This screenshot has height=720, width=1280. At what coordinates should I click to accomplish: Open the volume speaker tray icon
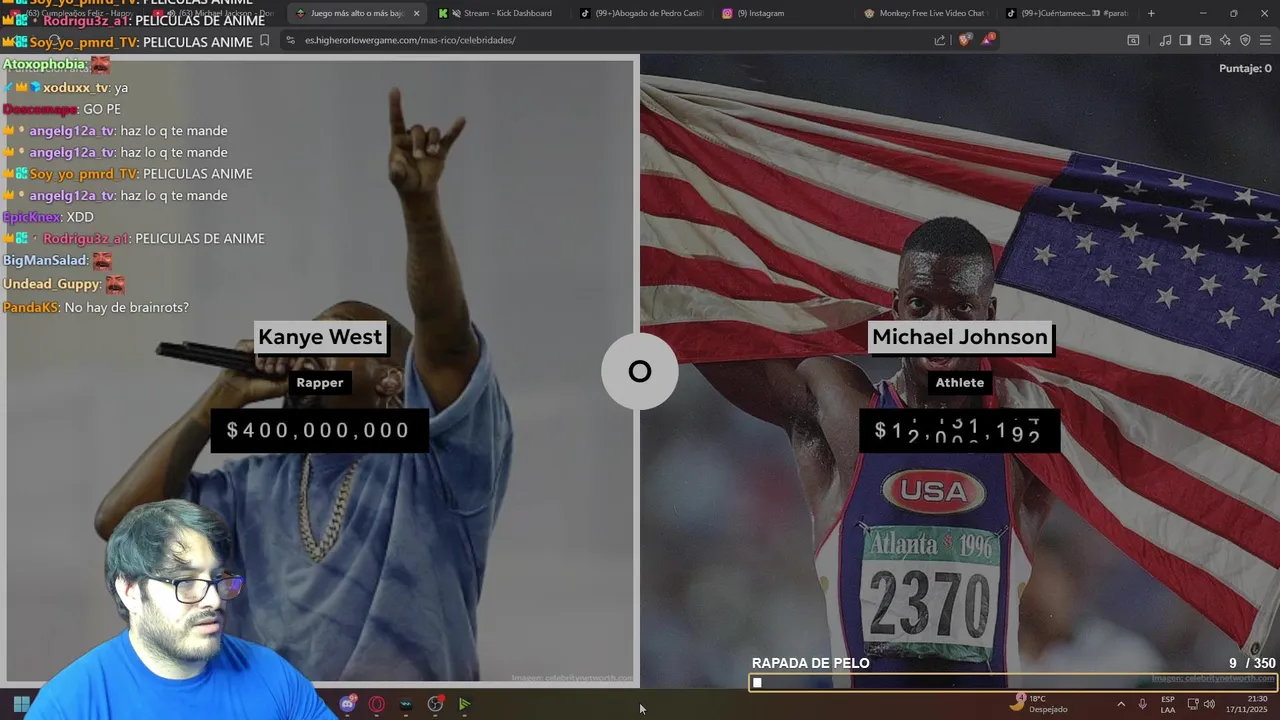coord(1209,704)
